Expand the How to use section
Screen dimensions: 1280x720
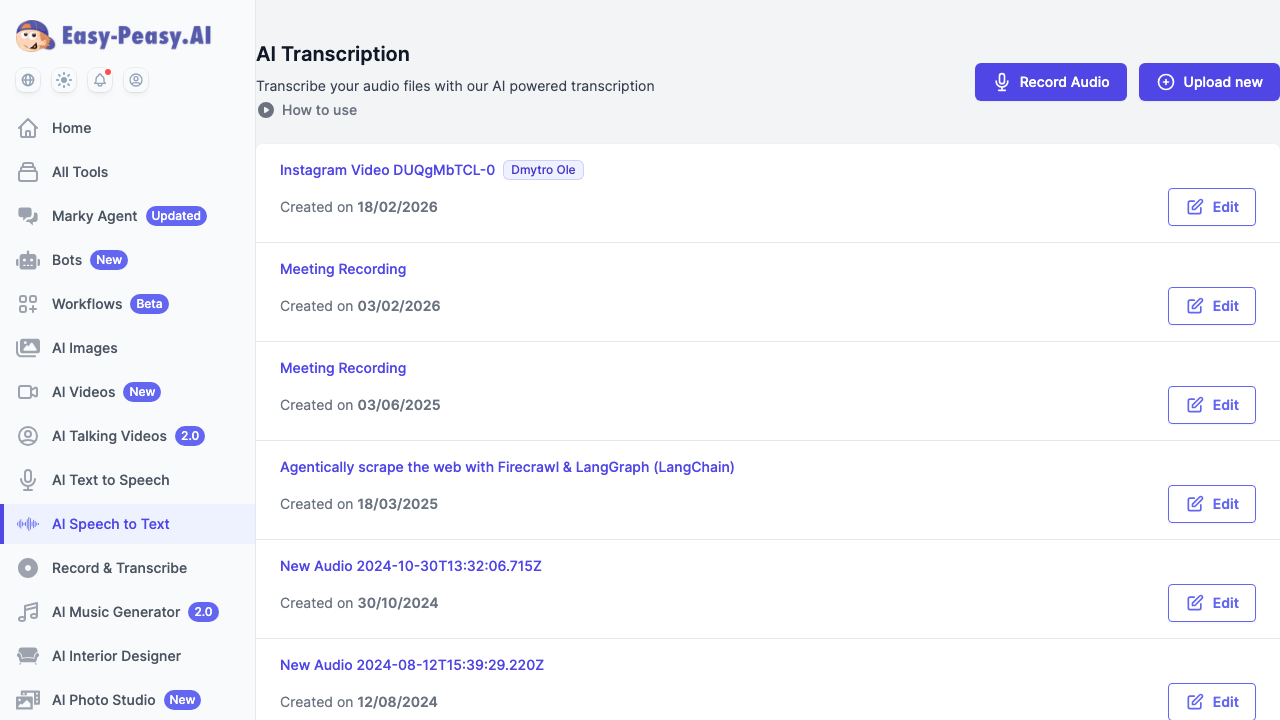coord(307,110)
